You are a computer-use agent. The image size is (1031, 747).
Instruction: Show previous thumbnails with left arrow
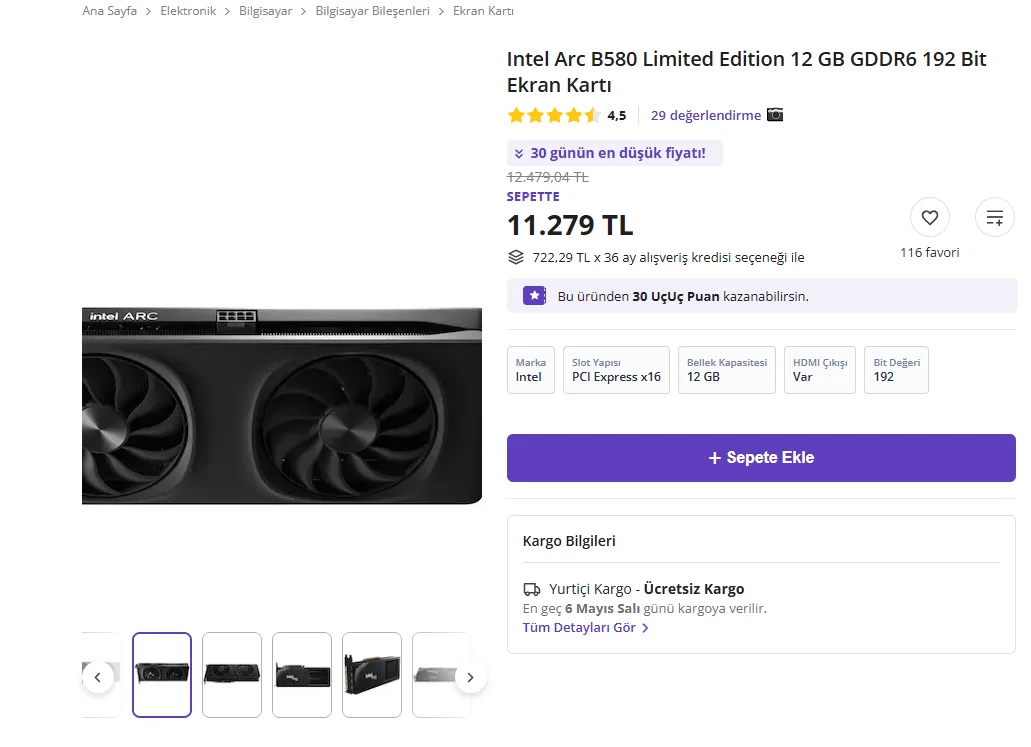coord(97,677)
